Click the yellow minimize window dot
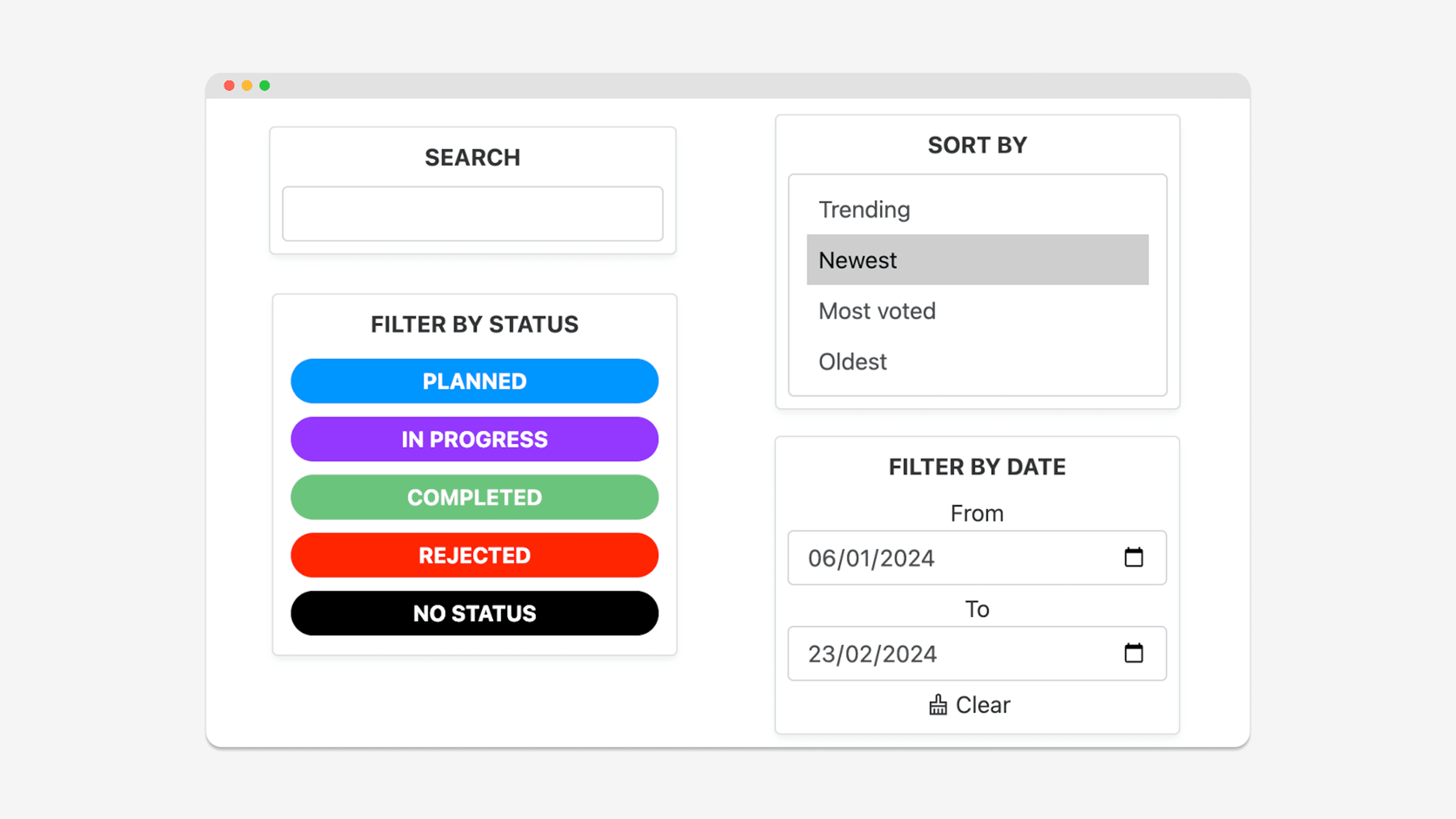Image resolution: width=1456 pixels, height=819 pixels. (x=247, y=85)
